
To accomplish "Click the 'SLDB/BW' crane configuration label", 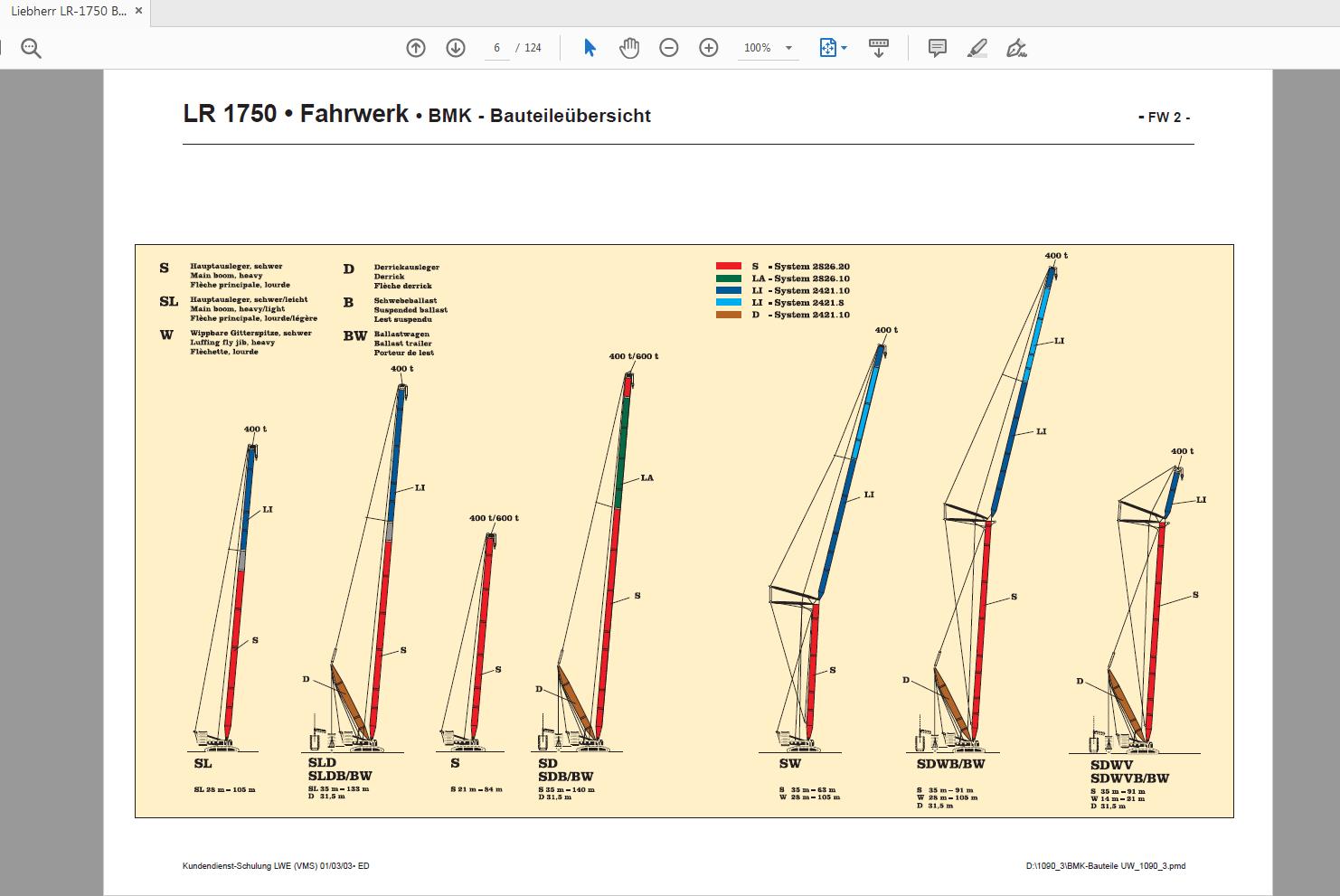I will click(x=340, y=776).
